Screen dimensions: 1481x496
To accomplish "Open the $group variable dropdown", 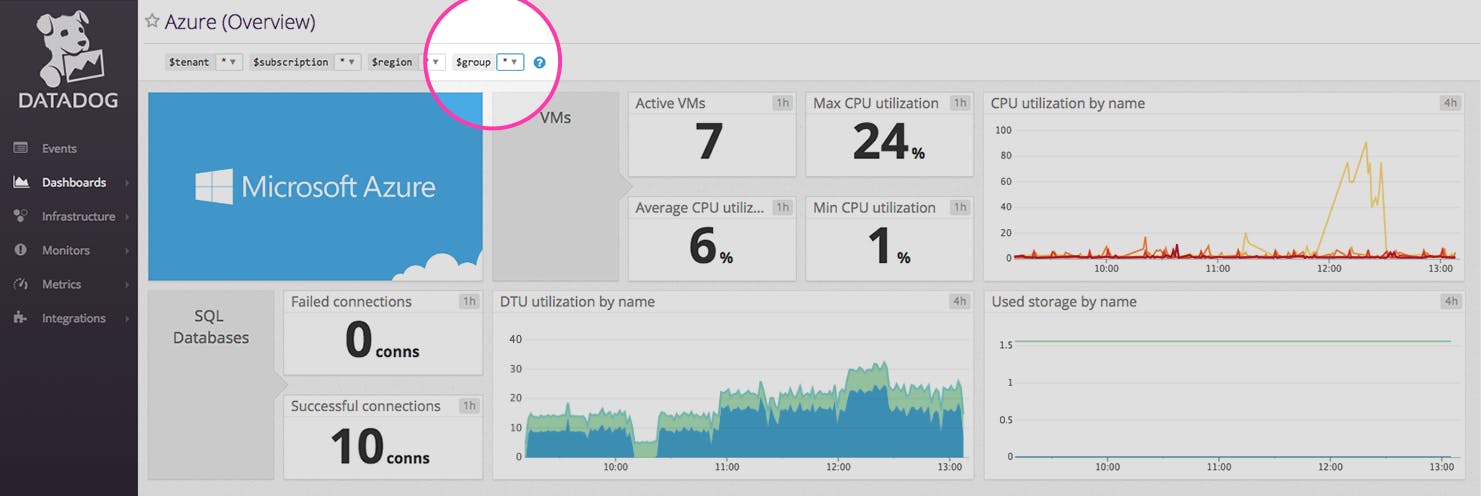I will pos(510,62).
